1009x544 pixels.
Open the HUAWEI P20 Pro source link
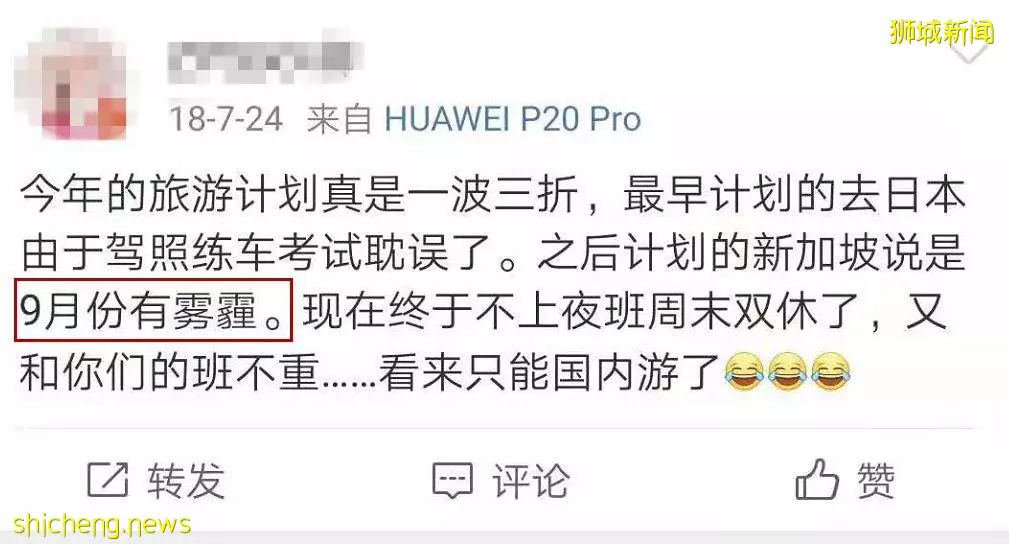click(x=512, y=119)
